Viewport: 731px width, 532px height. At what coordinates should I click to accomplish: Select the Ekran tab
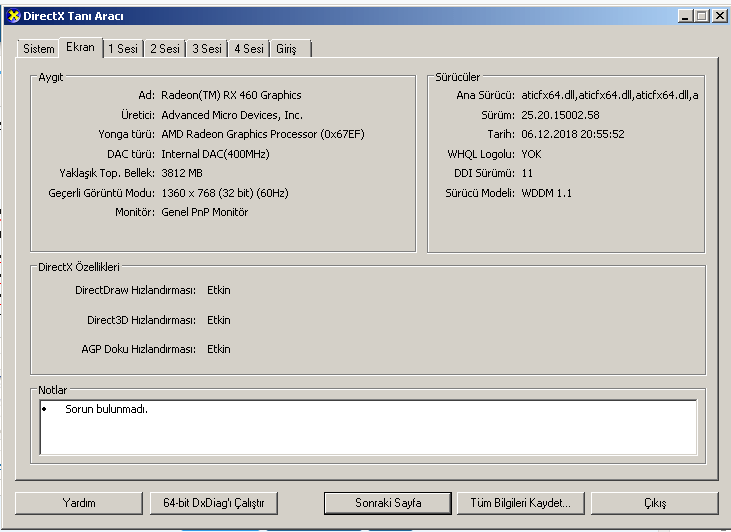pos(80,47)
